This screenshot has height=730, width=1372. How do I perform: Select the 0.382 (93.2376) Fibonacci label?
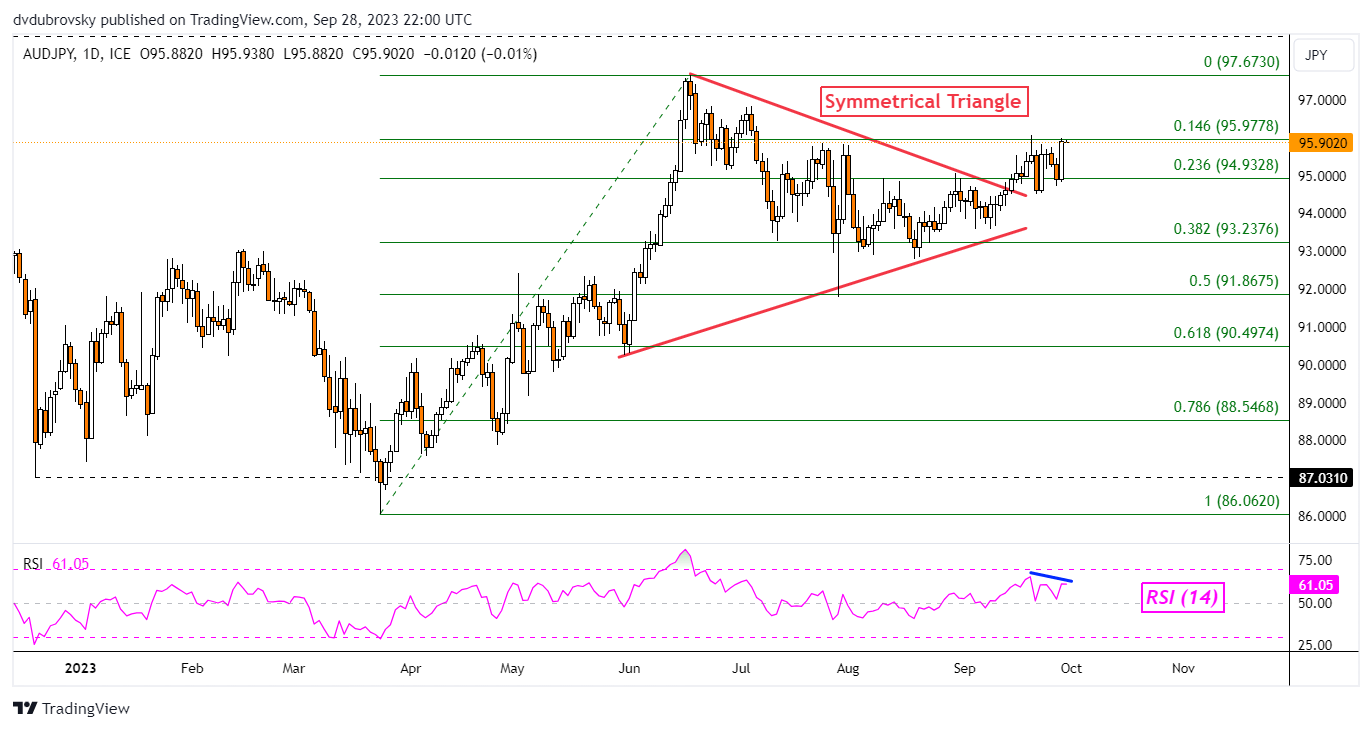coord(1226,229)
